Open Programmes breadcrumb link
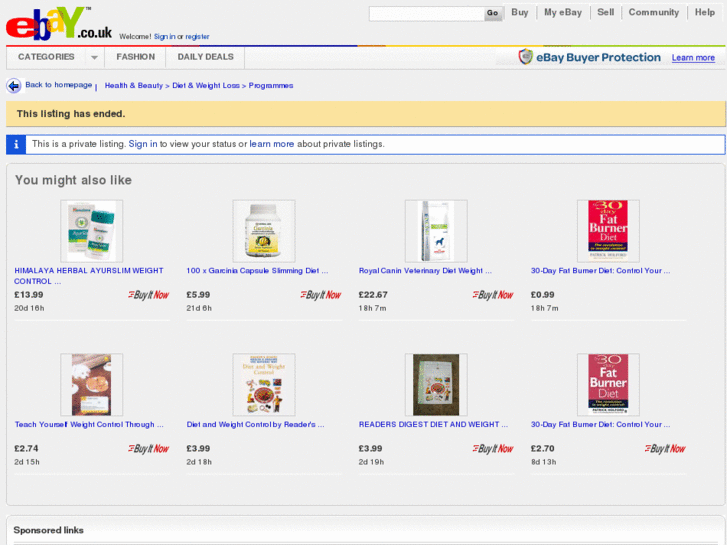The image size is (727, 545). [271, 86]
